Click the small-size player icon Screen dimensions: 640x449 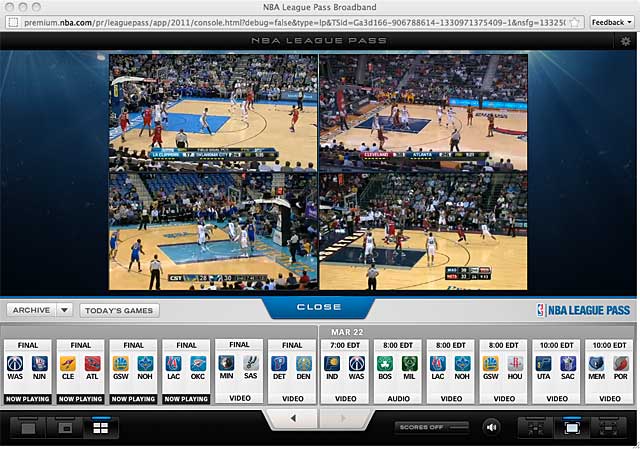536,428
